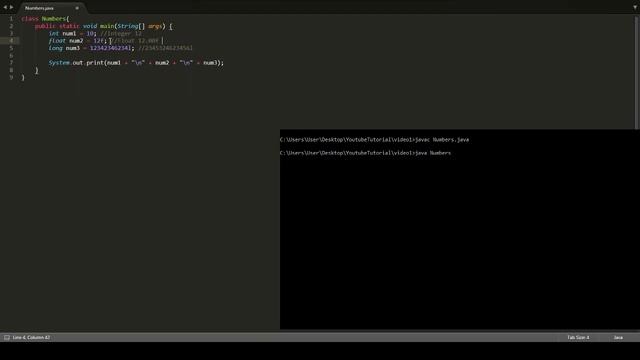
Task: Click the editor vertical scrollbar
Action: (637, 73)
